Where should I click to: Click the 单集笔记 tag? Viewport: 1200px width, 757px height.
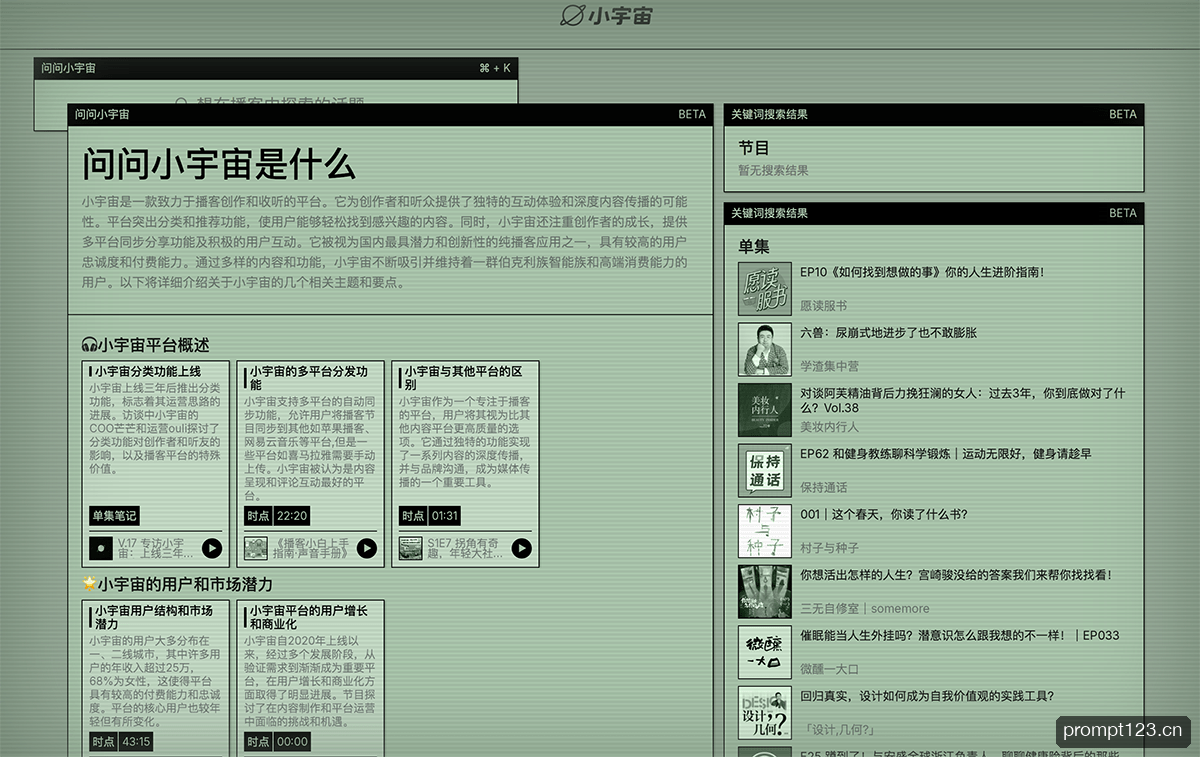[114, 516]
